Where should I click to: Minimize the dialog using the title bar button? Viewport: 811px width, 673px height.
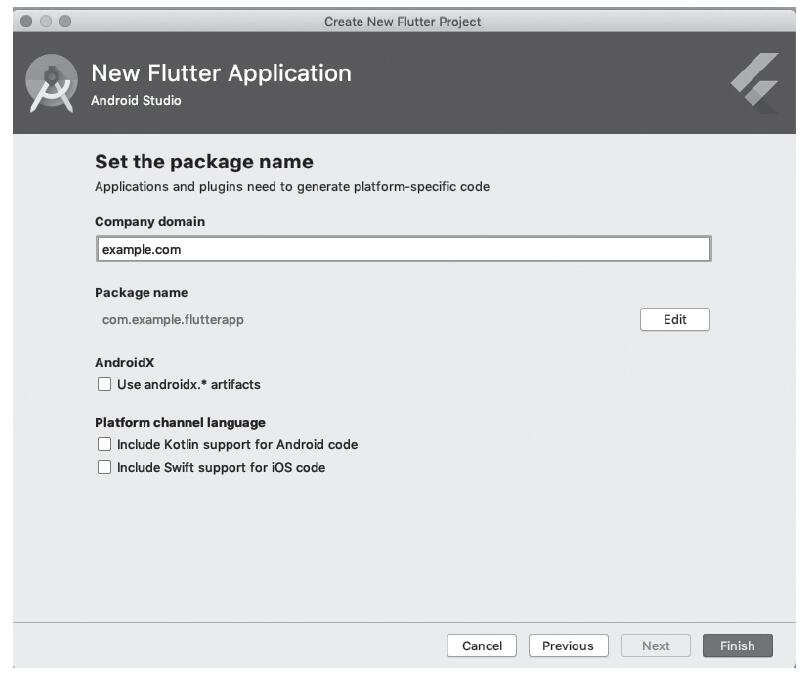tap(46, 21)
